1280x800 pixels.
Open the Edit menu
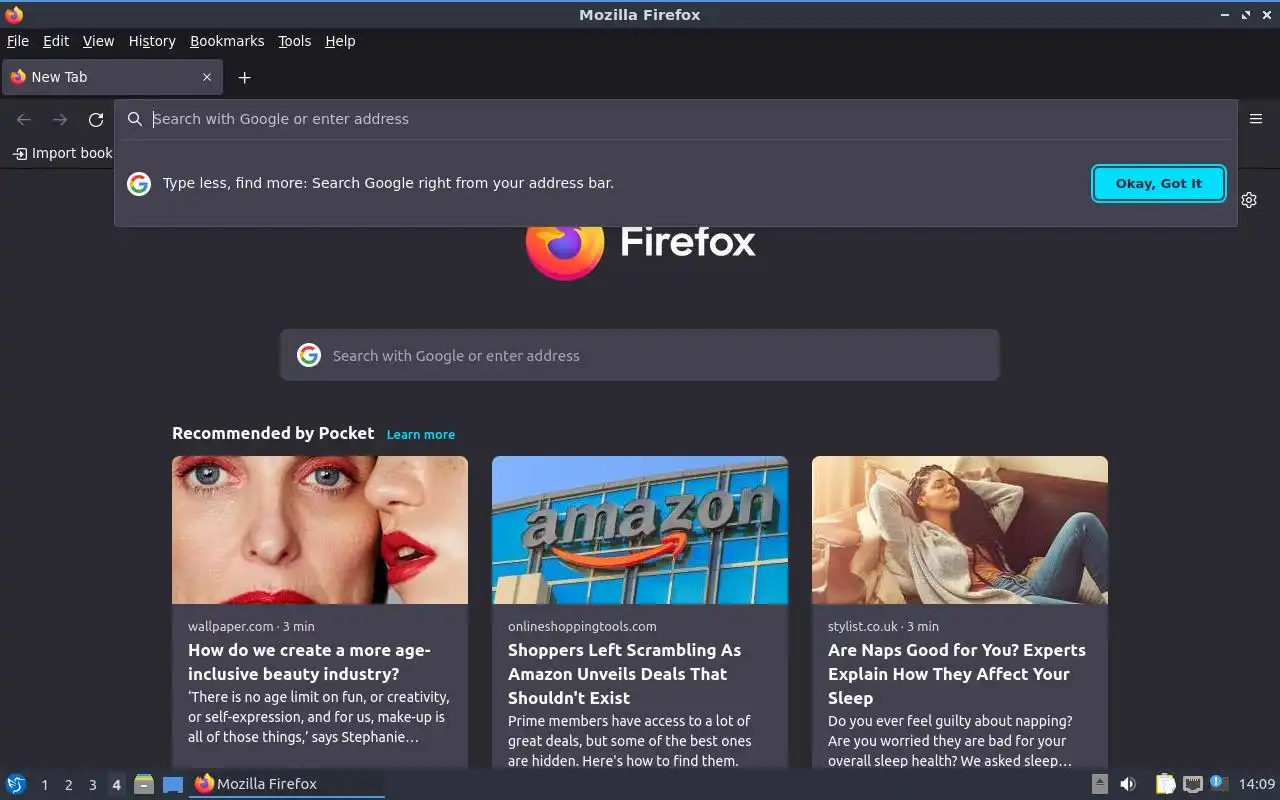(56, 41)
